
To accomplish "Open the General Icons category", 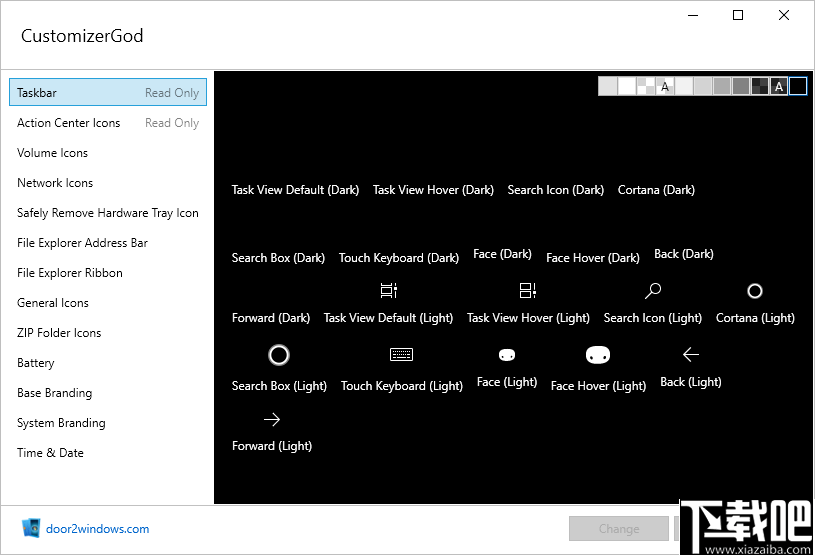I will [x=108, y=303].
